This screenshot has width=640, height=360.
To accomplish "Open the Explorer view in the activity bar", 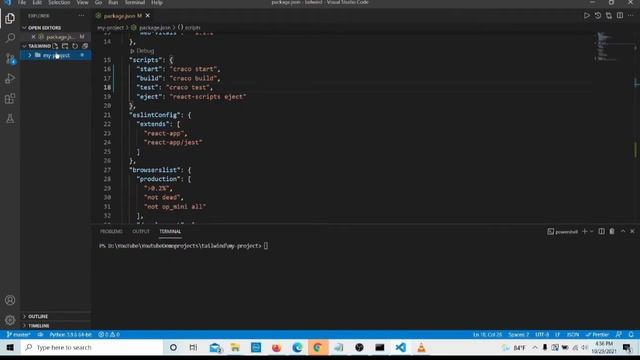I will tap(10, 18).
